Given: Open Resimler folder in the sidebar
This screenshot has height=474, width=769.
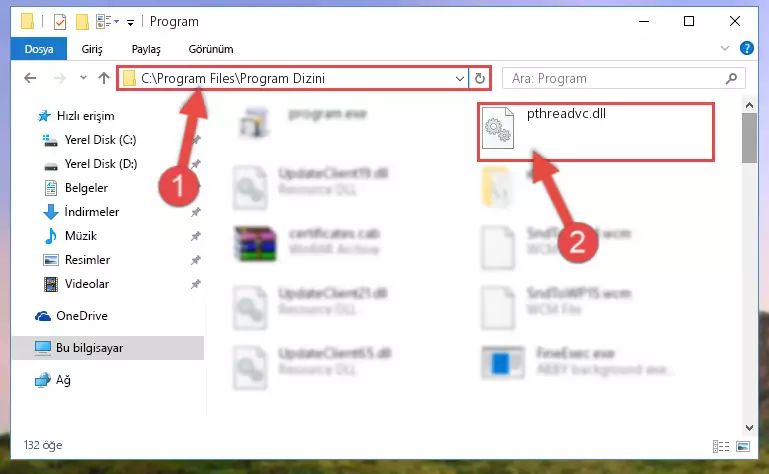Looking at the screenshot, I should (x=87, y=260).
